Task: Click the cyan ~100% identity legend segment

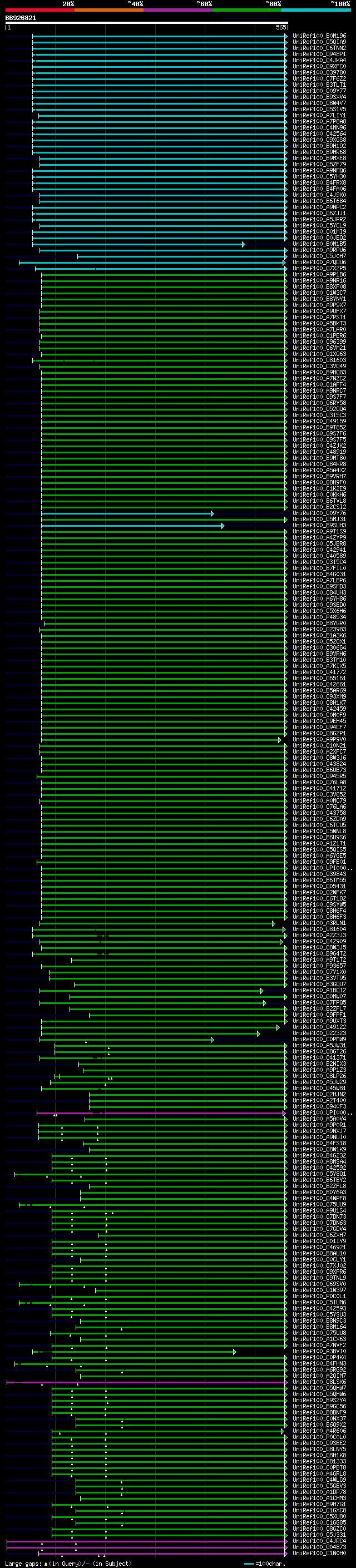Action: tap(317, 10)
